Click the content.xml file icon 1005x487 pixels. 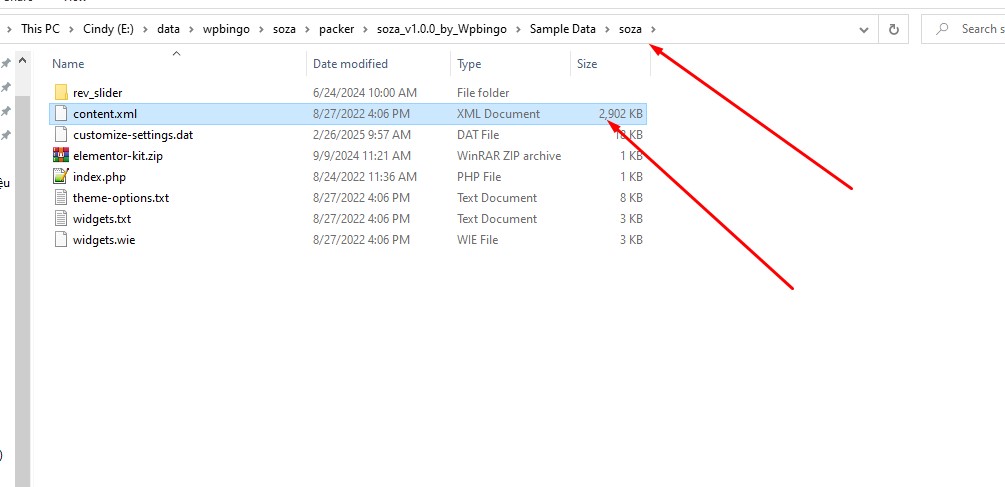pos(61,114)
